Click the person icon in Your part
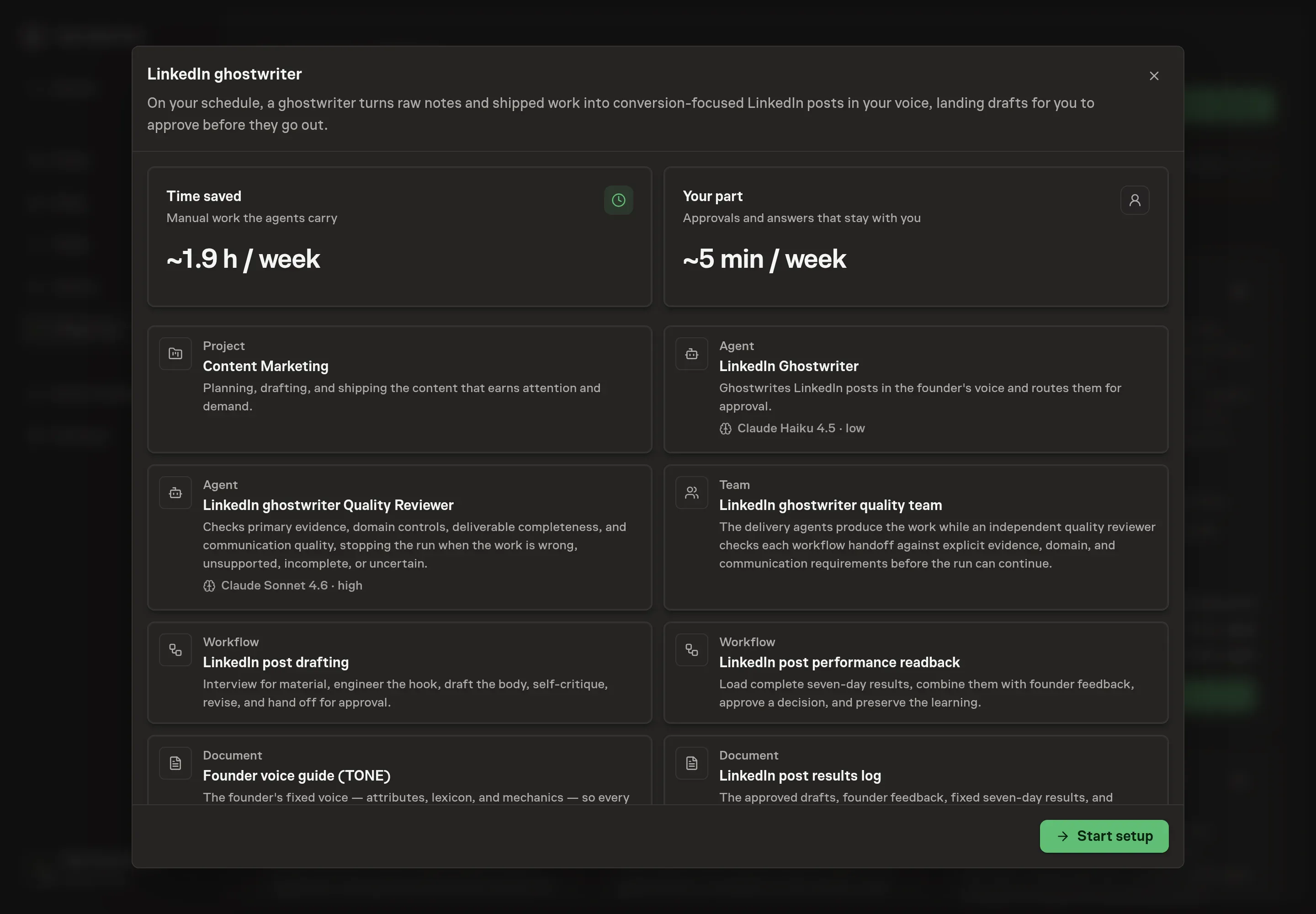 pyautogui.click(x=1135, y=201)
